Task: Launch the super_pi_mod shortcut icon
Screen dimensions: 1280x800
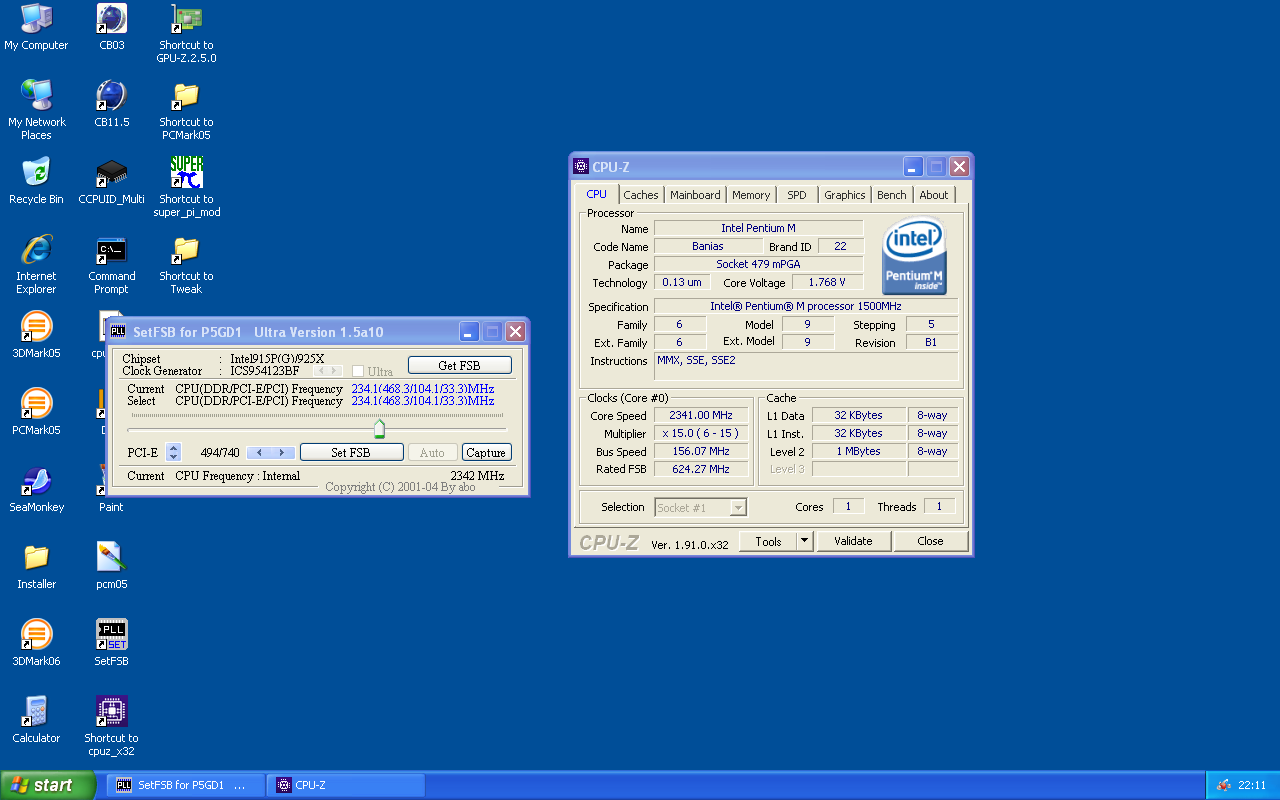Action: (x=186, y=187)
